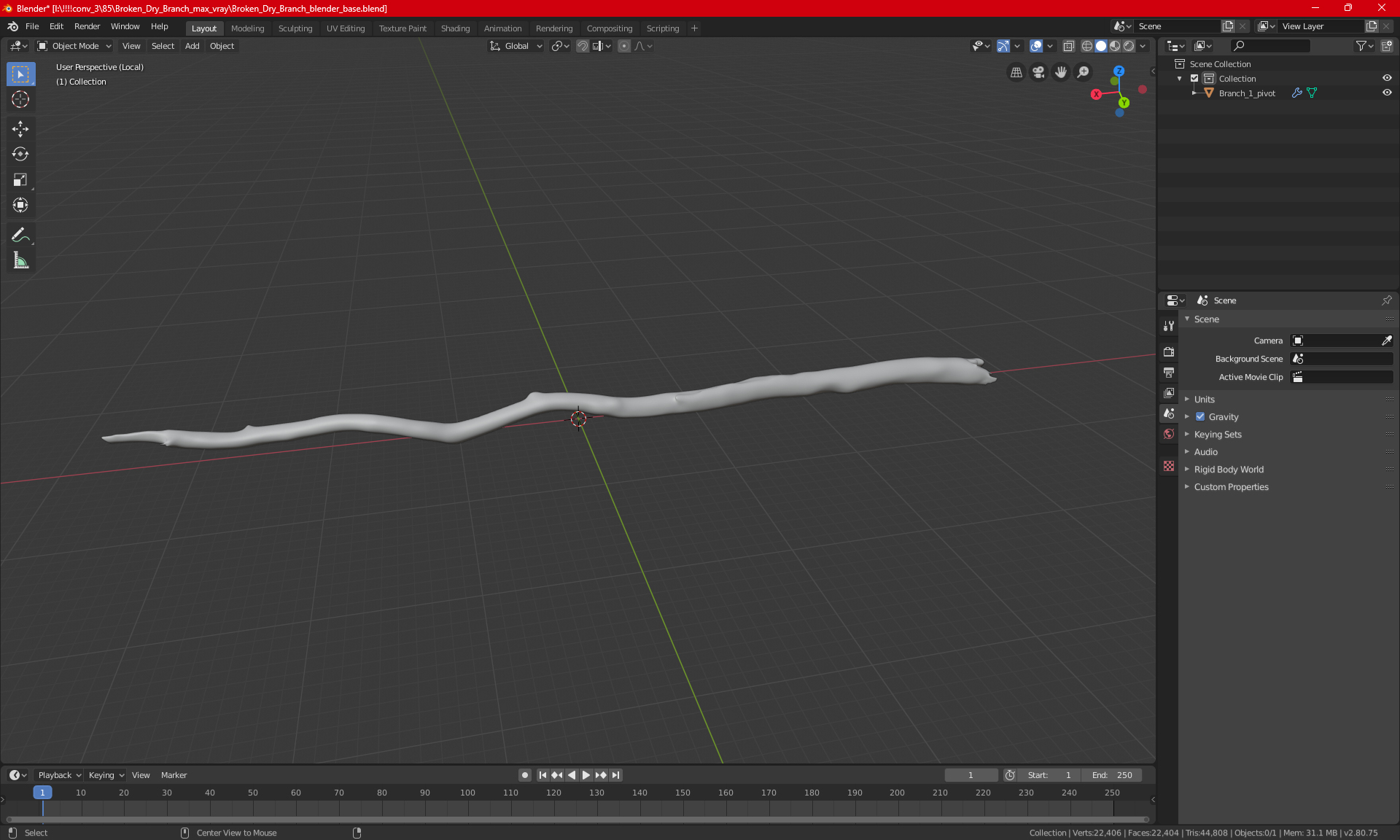Expand Branch_1_pivot tree item
Screen dimensions: 1400x840
coord(1194,93)
